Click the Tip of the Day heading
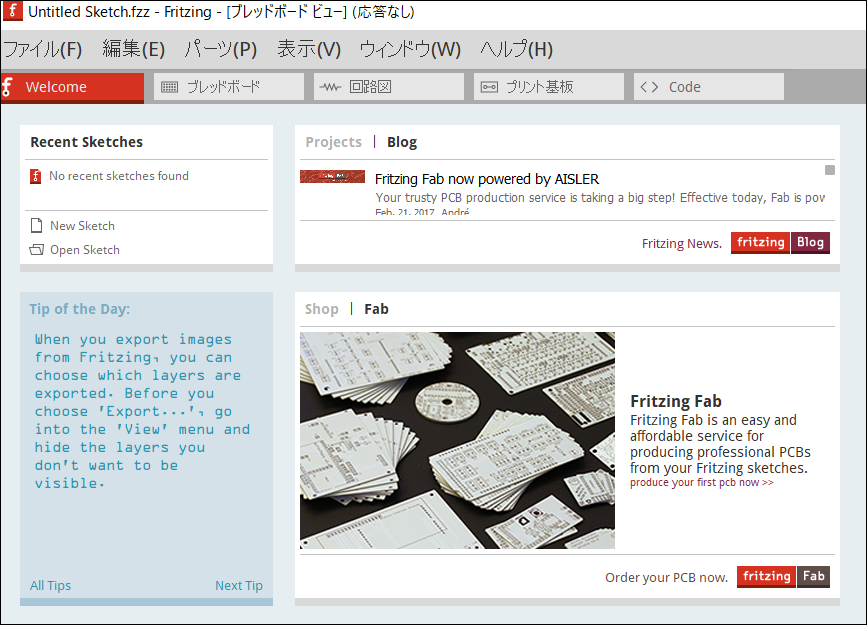867x625 pixels. point(80,309)
